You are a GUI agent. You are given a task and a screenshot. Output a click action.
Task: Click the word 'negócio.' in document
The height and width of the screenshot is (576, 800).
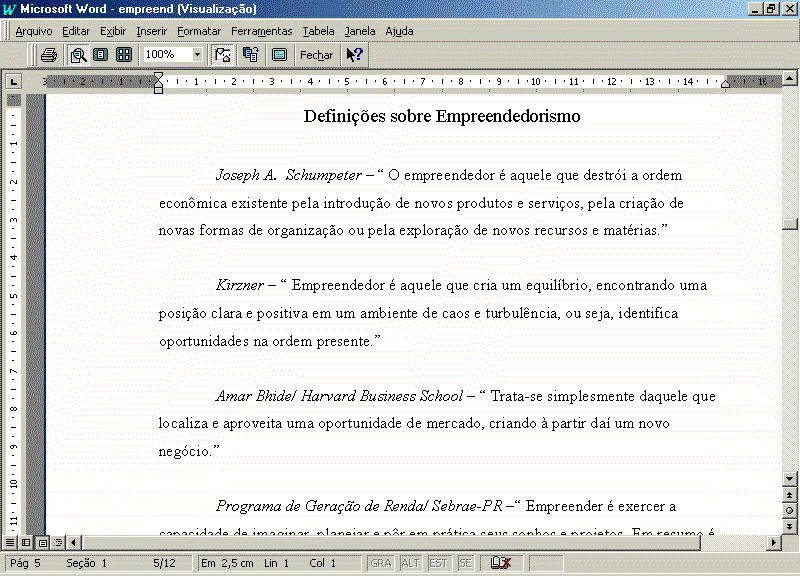(189, 452)
